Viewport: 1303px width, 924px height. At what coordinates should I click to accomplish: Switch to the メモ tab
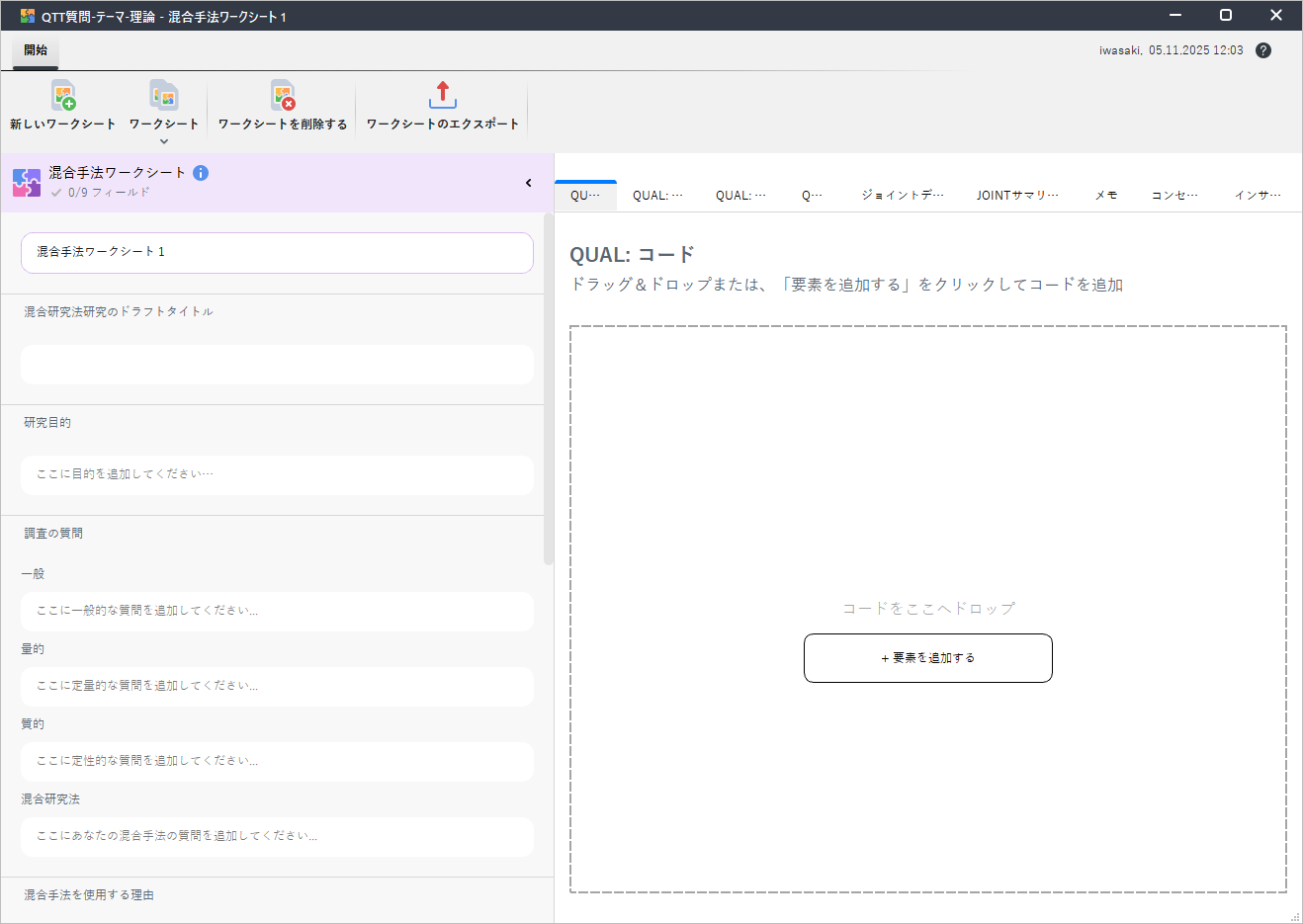click(1105, 196)
